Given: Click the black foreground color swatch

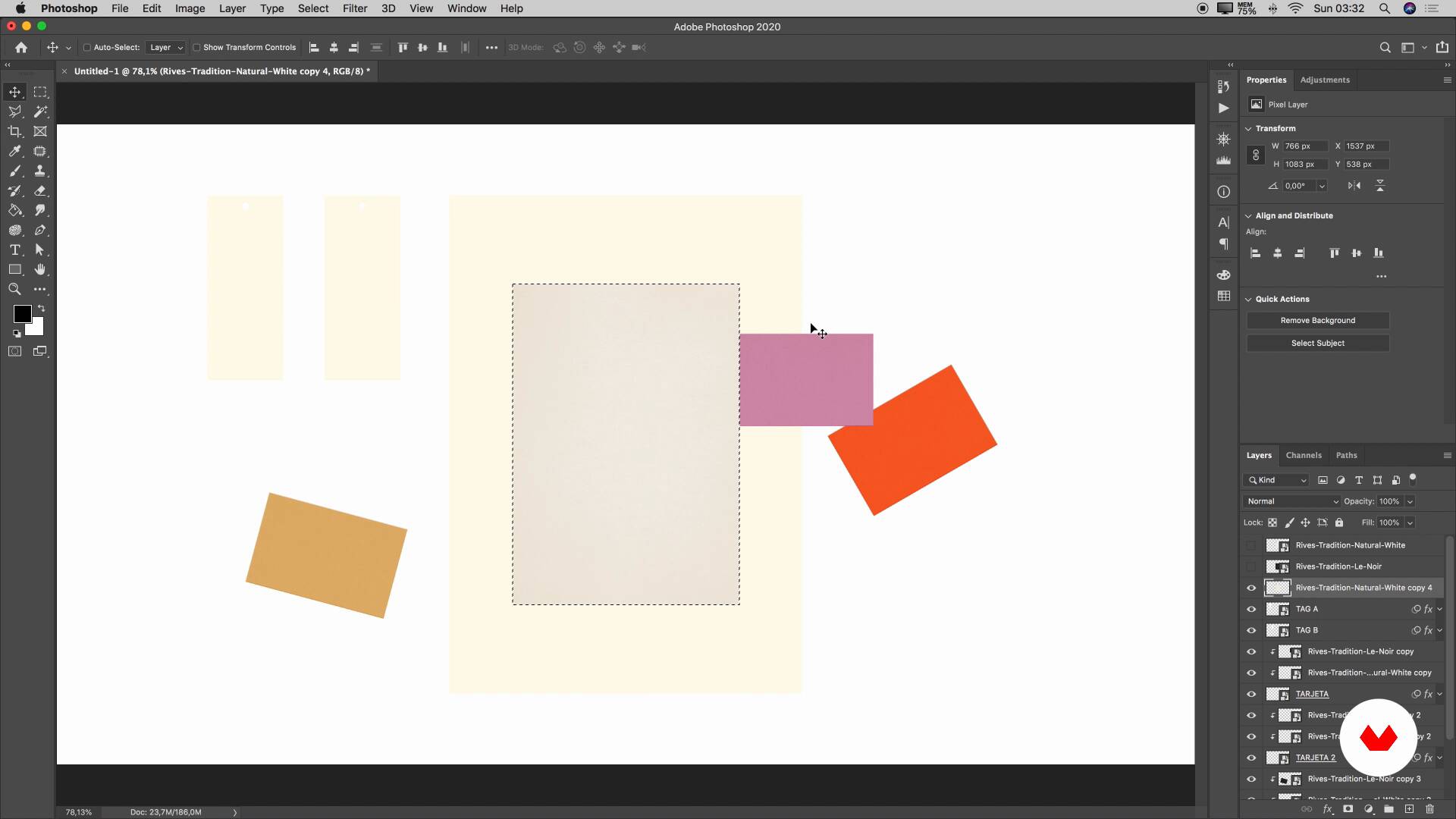Looking at the screenshot, I should click(21, 313).
